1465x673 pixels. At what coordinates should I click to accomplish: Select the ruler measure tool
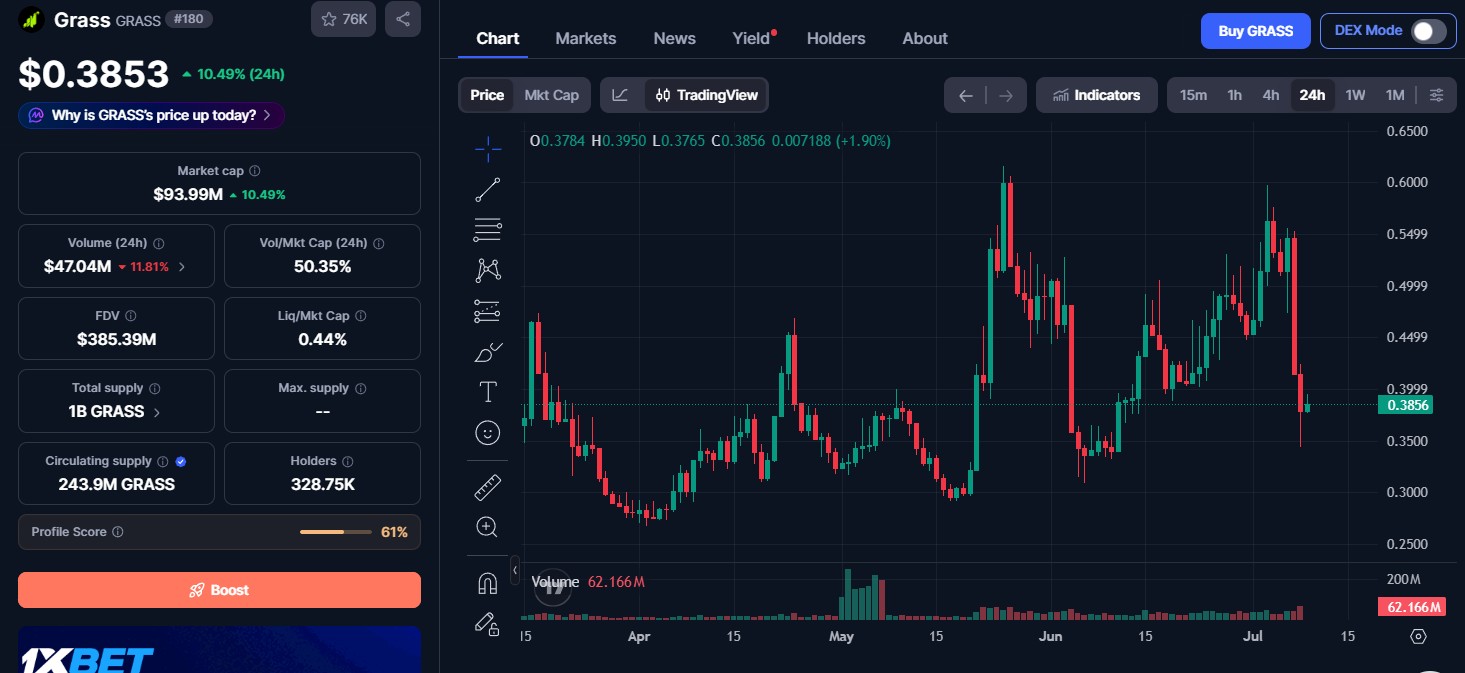[488, 487]
